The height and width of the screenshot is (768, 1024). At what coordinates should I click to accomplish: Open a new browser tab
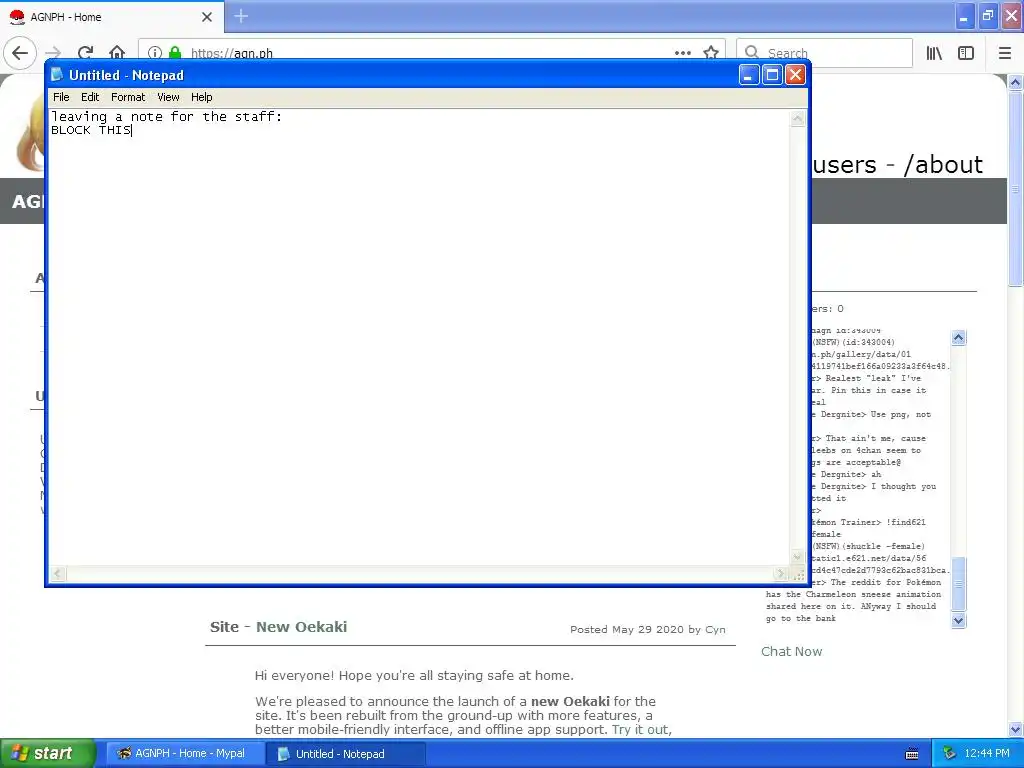[241, 16]
